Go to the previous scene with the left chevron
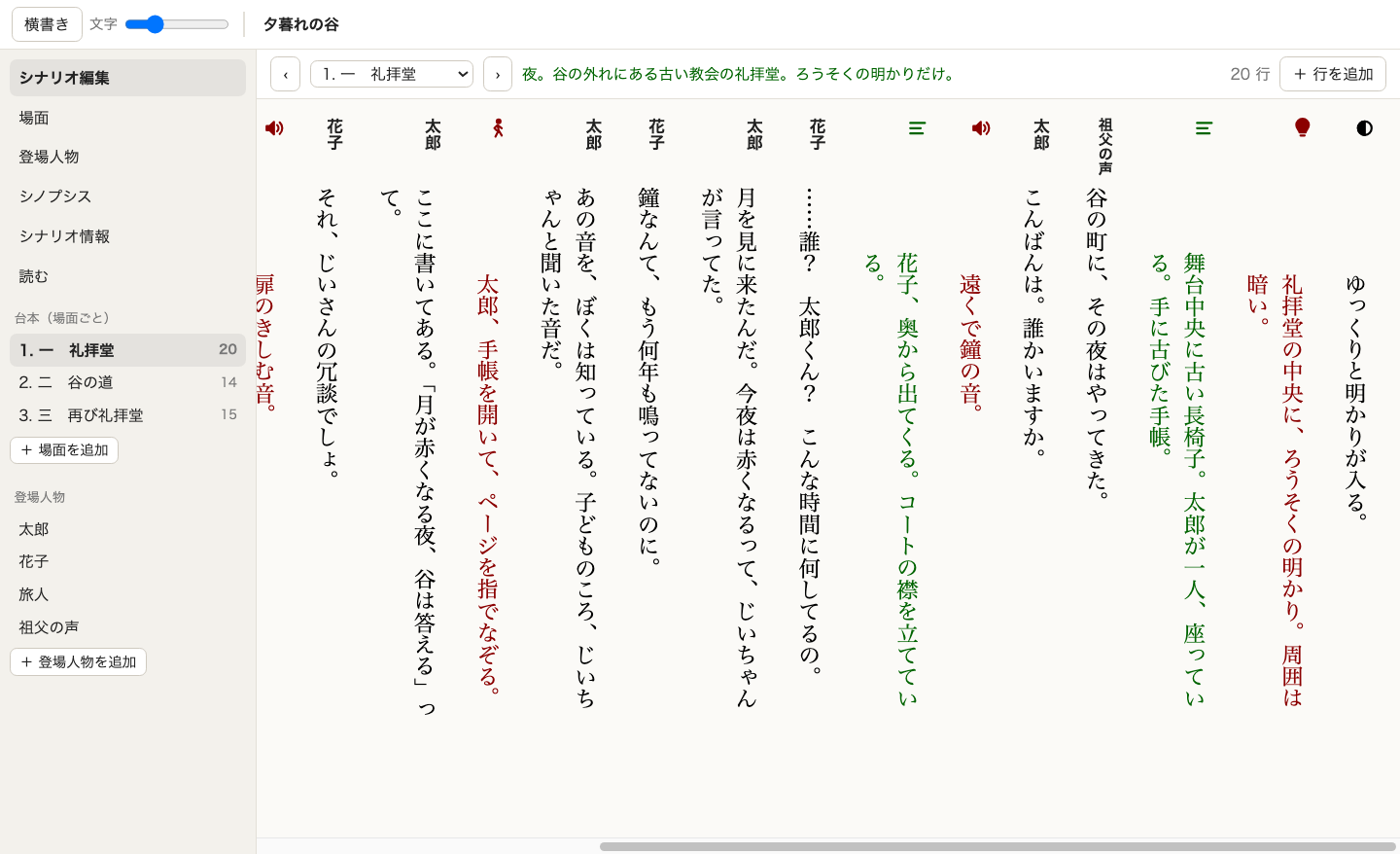This screenshot has height=854, width=1400. (x=285, y=74)
